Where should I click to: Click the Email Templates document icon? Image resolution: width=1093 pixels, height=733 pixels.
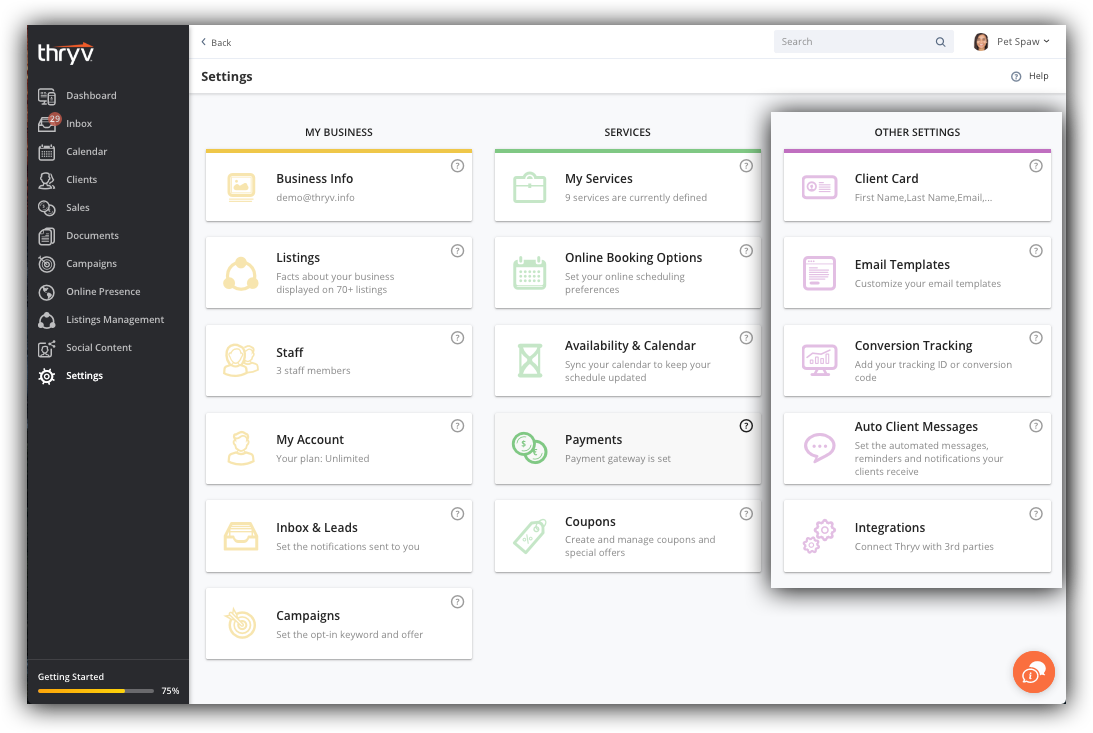[820, 273]
